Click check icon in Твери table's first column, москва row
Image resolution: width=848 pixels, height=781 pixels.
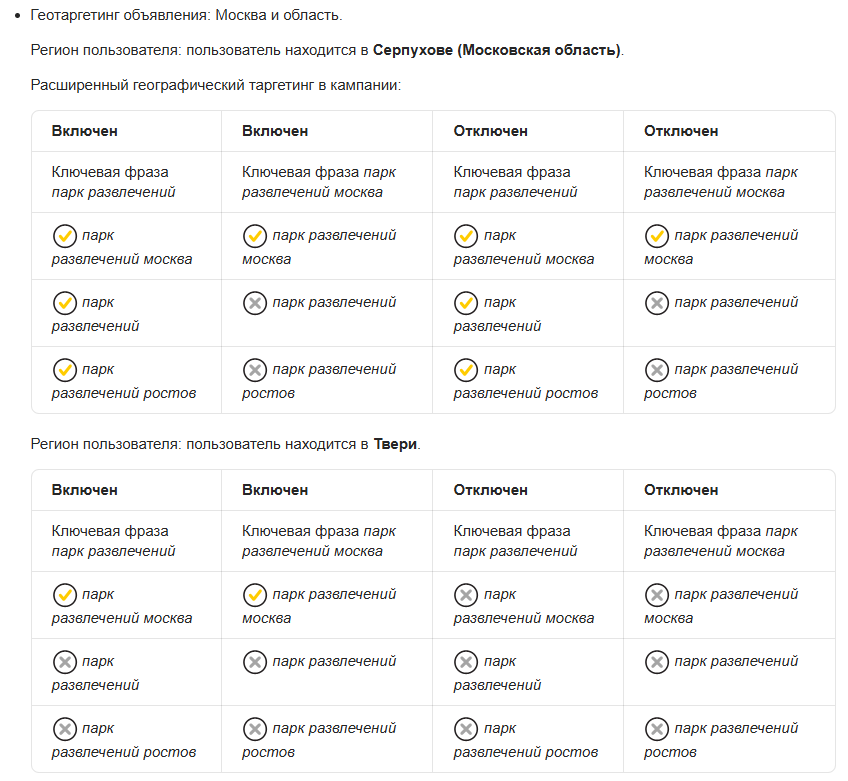click(64, 595)
